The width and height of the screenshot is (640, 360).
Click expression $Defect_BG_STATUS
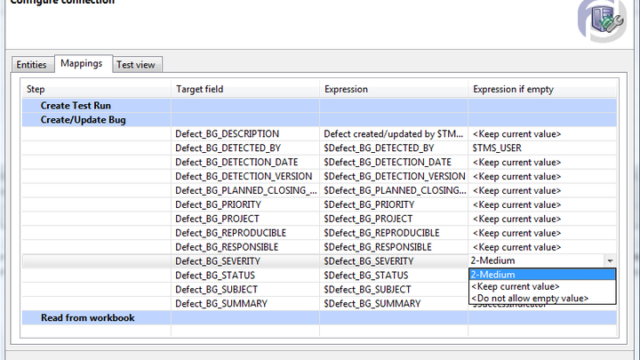point(366,275)
